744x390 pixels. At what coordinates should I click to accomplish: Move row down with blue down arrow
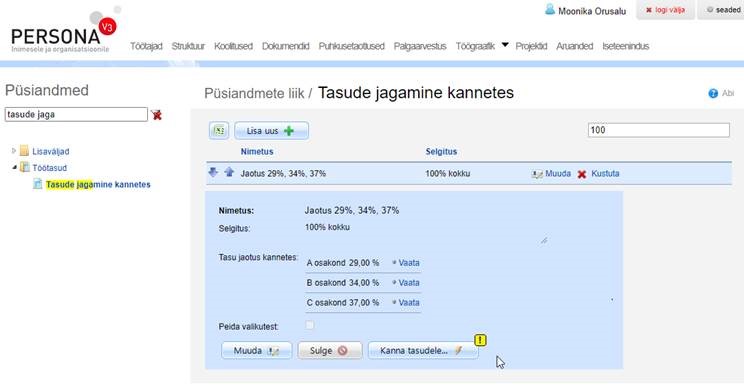tap(213, 172)
